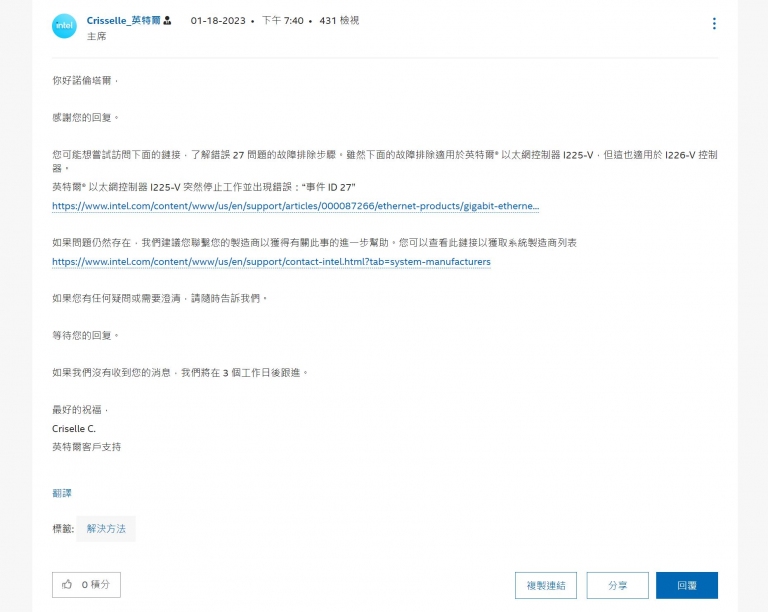Click the signature text Criselle C.
This screenshot has height=612, width=768.
tap(74, 429)
